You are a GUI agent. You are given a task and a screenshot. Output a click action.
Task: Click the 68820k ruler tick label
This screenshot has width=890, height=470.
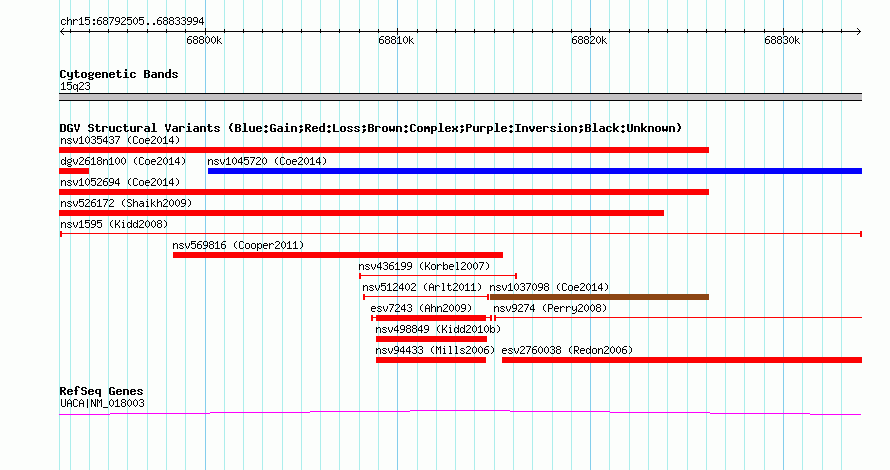click(x=589, y=40)
